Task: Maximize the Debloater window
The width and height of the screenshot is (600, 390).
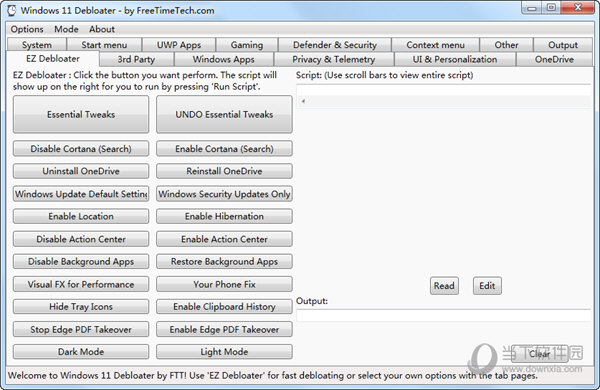Action: point(551,8)
